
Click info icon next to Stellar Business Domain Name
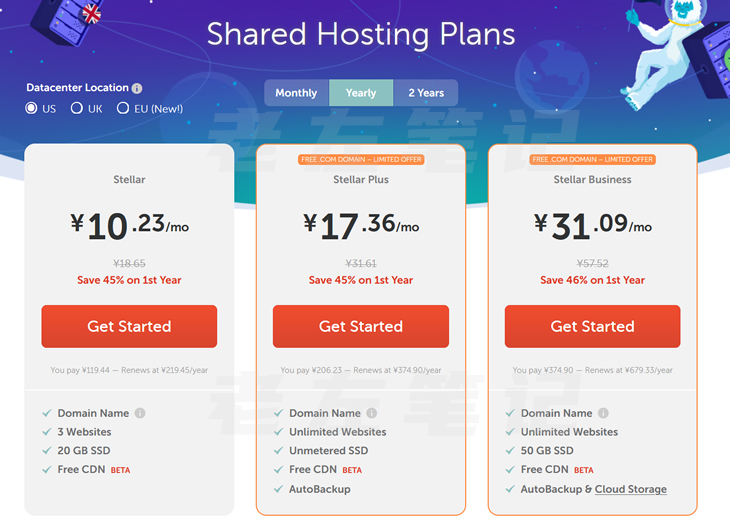(x=603, y=413)
